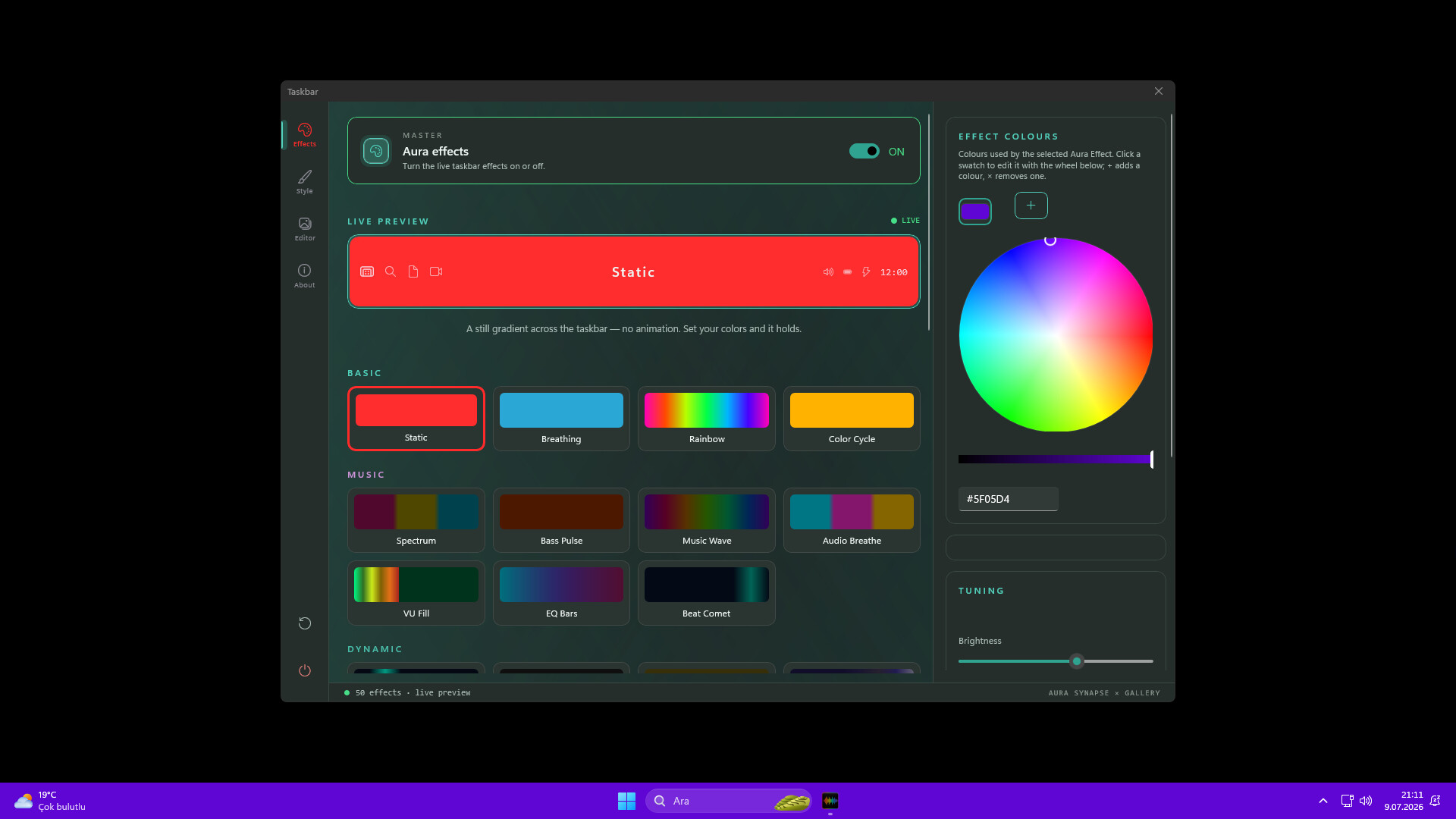Click the Brightness tuning slider handle
This screenshot has height=819, width=1456.
point(1076,661)
